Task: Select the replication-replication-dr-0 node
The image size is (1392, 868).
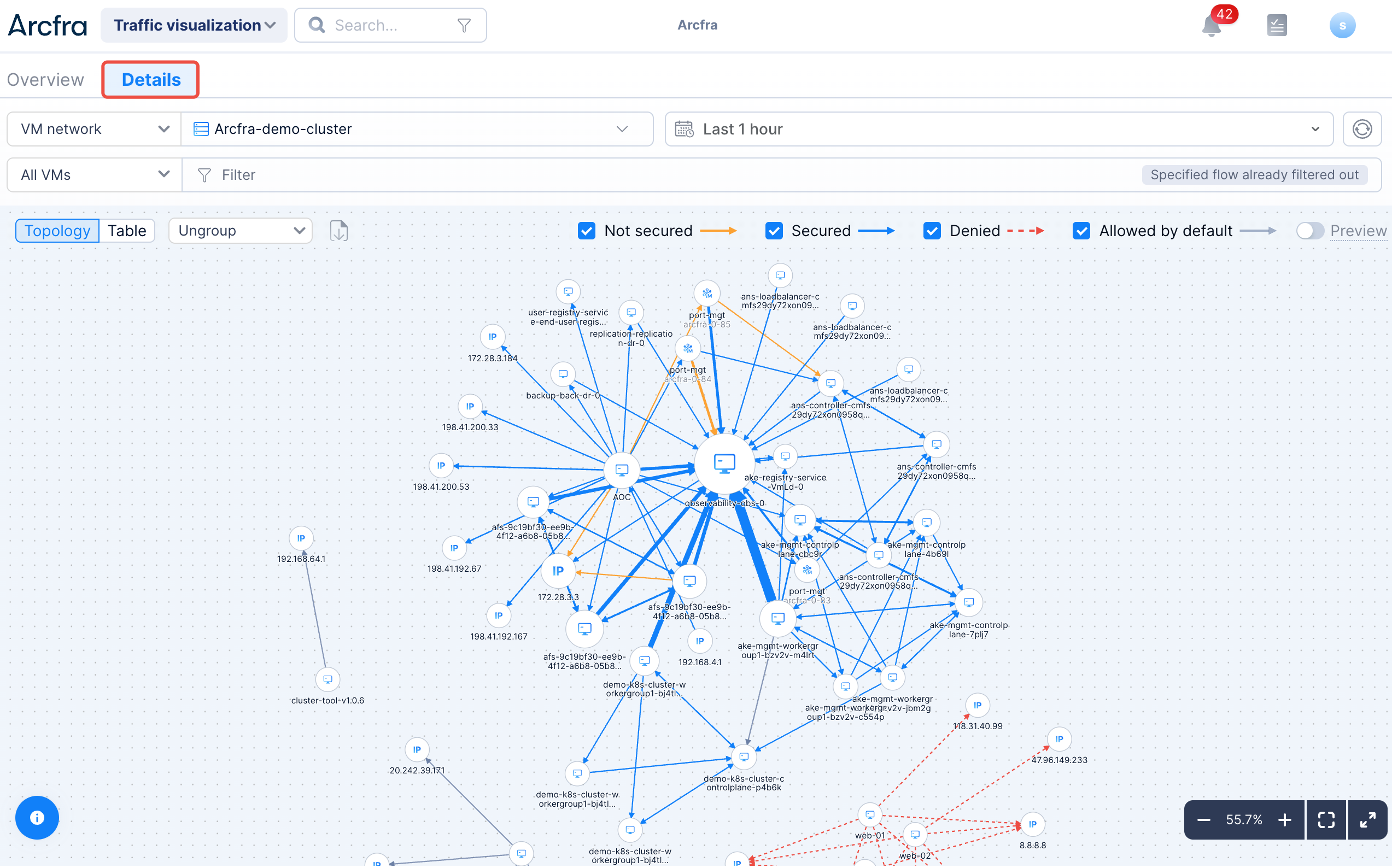Action: [x=631, y=313]
